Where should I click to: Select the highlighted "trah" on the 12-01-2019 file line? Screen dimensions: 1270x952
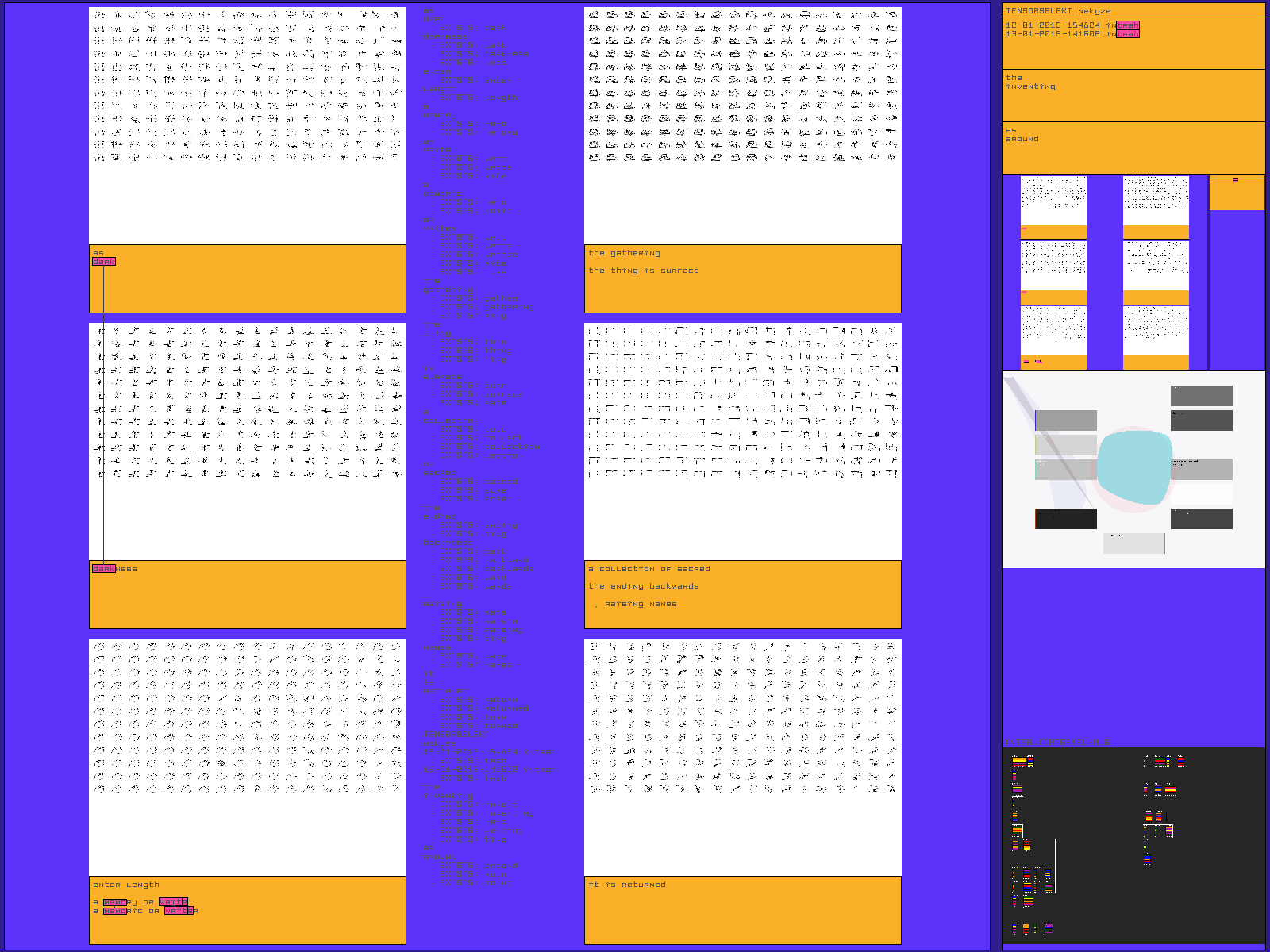(x=1128, y=25)
